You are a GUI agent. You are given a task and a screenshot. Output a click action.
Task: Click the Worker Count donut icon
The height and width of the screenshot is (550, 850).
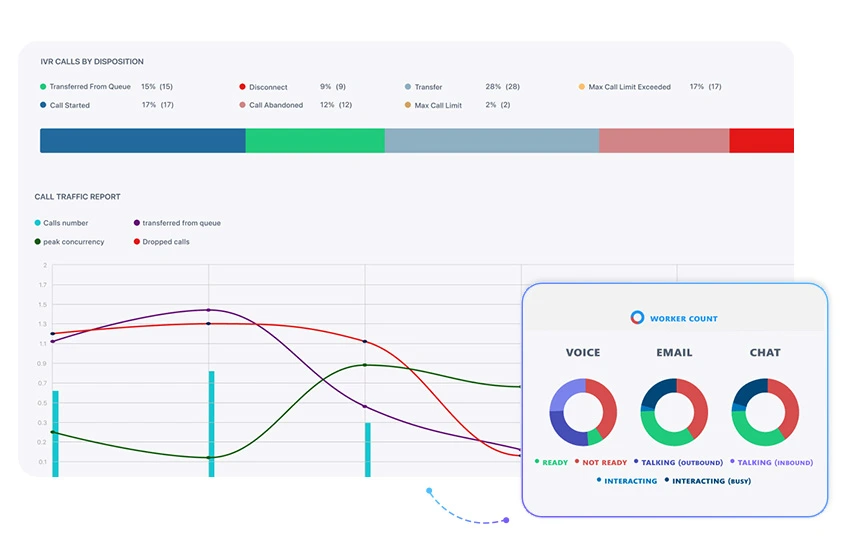point(637,318)
